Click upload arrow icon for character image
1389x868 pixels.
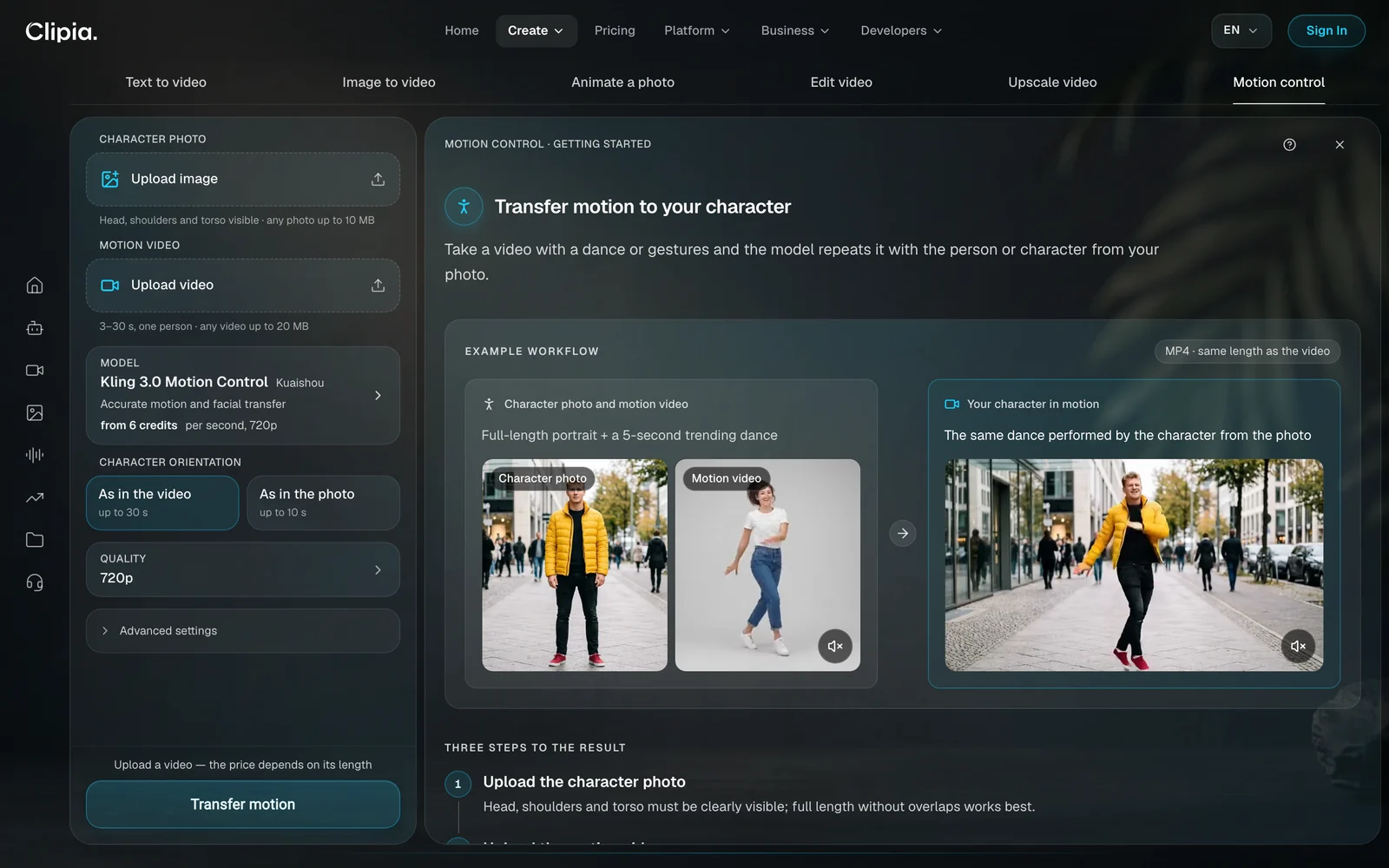point(378,179)
